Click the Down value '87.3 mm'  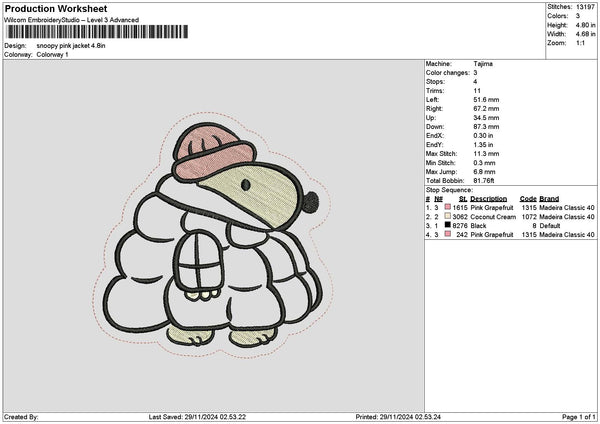486,127
